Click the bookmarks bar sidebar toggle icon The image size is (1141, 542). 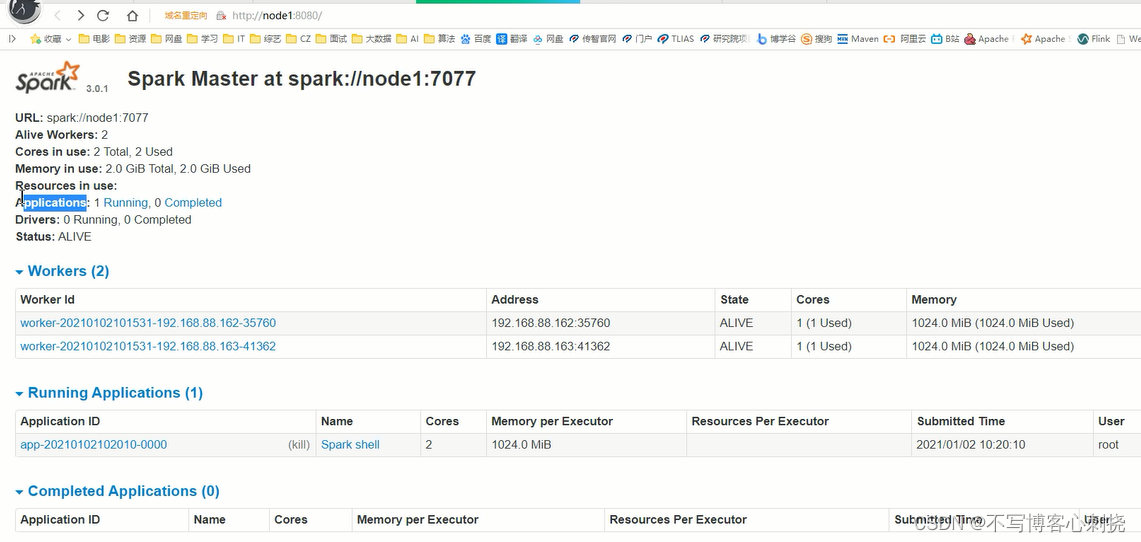(x=12, y=39)
